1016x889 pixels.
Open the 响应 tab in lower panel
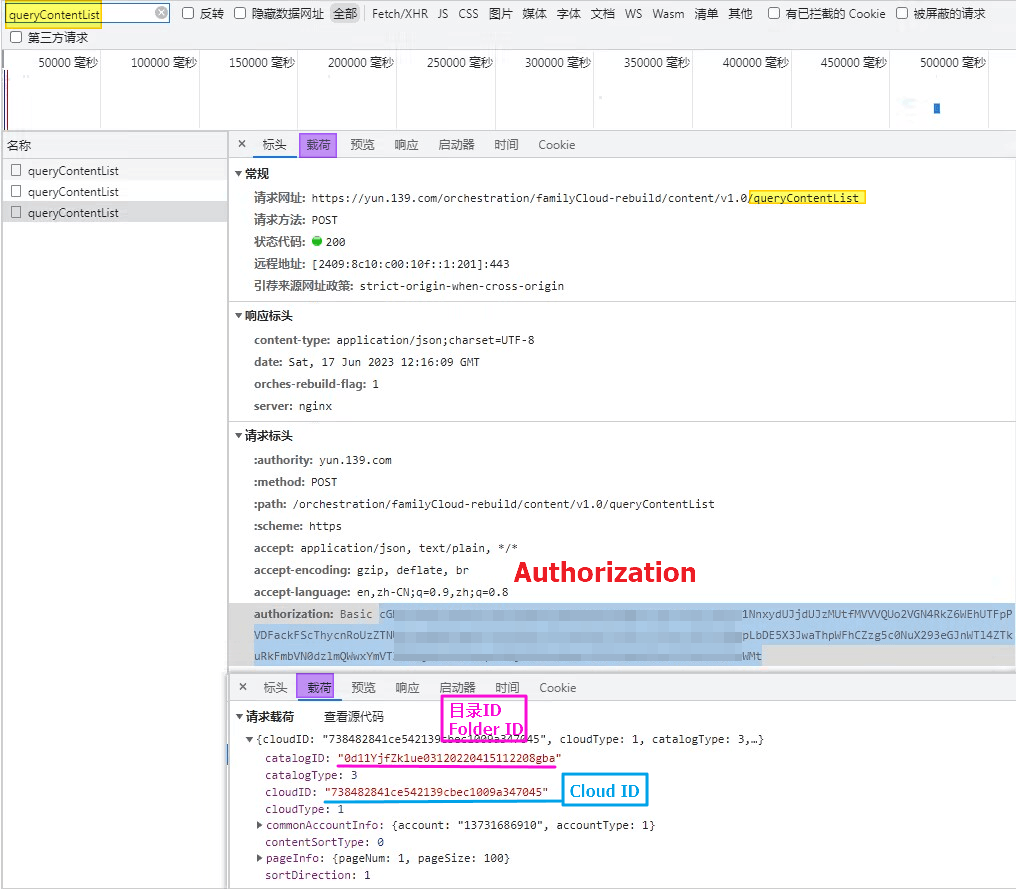[407, 687]
